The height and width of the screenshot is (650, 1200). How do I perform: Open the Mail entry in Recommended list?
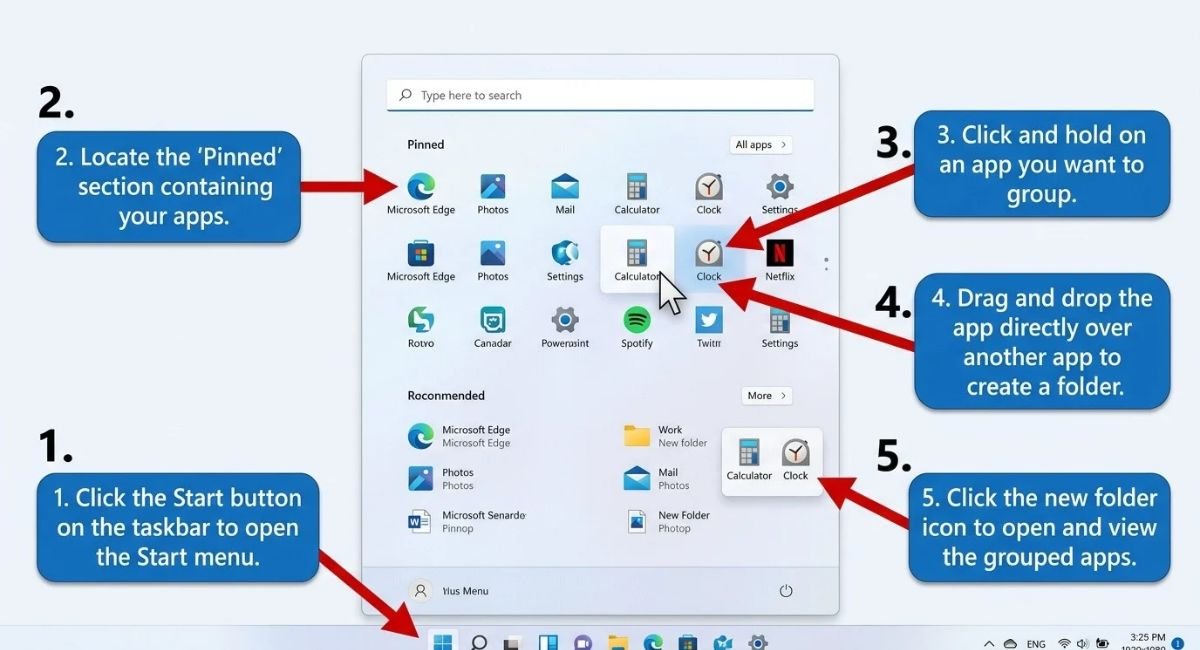[x=657, y=478]
